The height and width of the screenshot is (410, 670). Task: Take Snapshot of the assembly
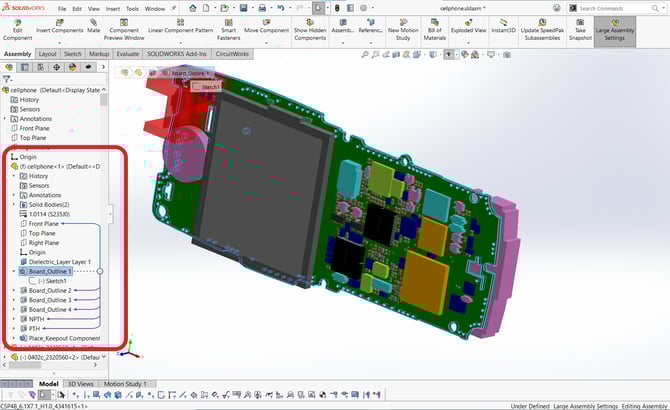580,30
